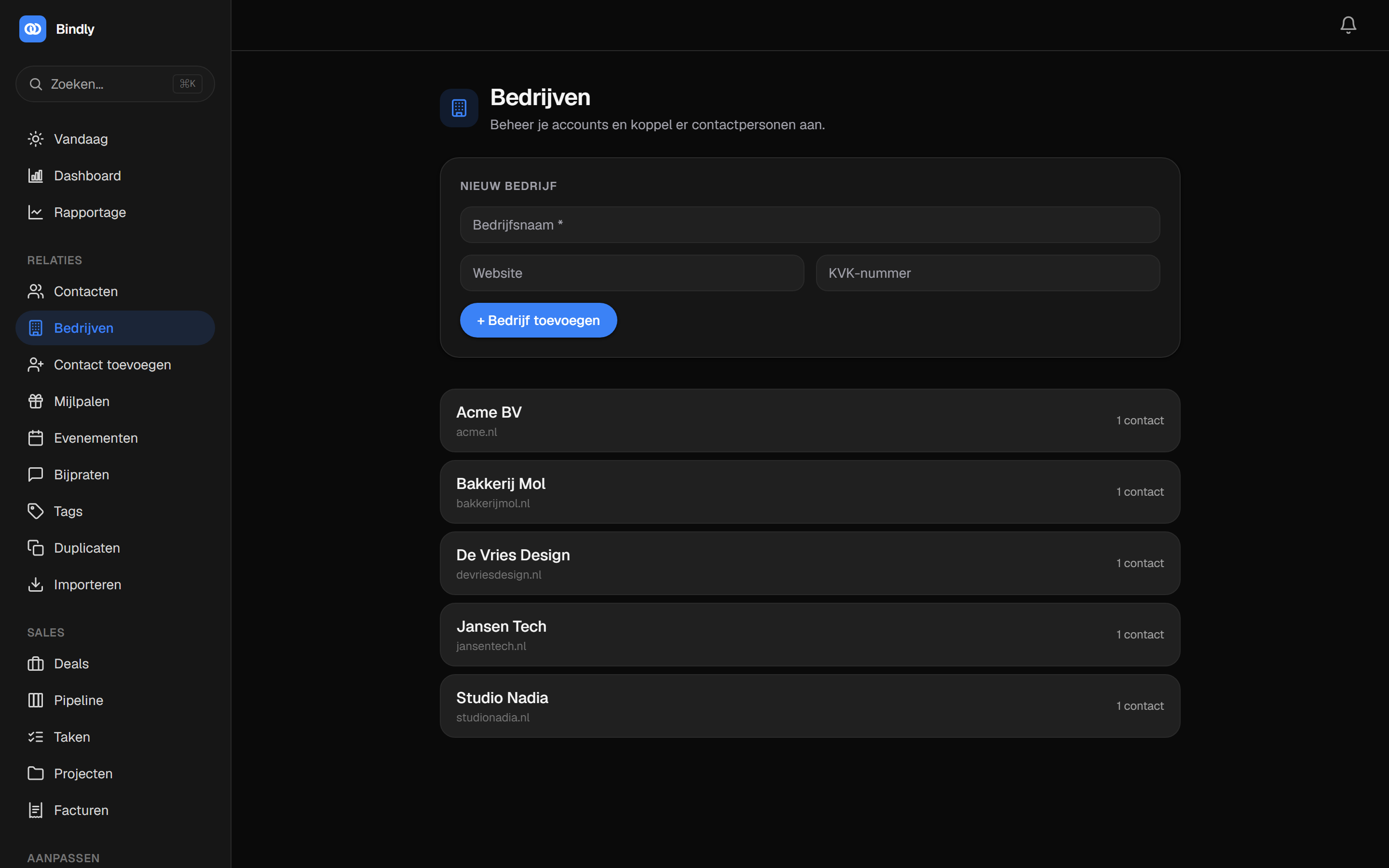Click the Dashboard bar chart icon
Image resolution: width=1389 pixels, height=868 pixels.
tap(36, 176)
